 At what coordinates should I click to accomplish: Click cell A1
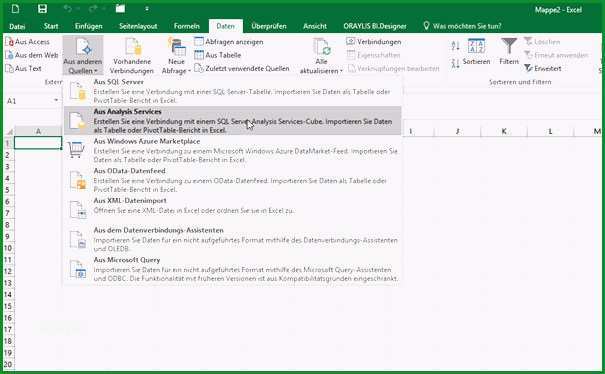pos(38,143)
